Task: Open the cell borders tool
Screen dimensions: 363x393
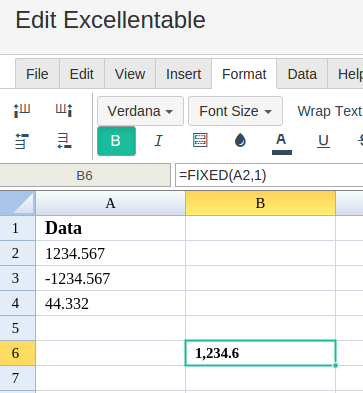Action: pos(200,141)
